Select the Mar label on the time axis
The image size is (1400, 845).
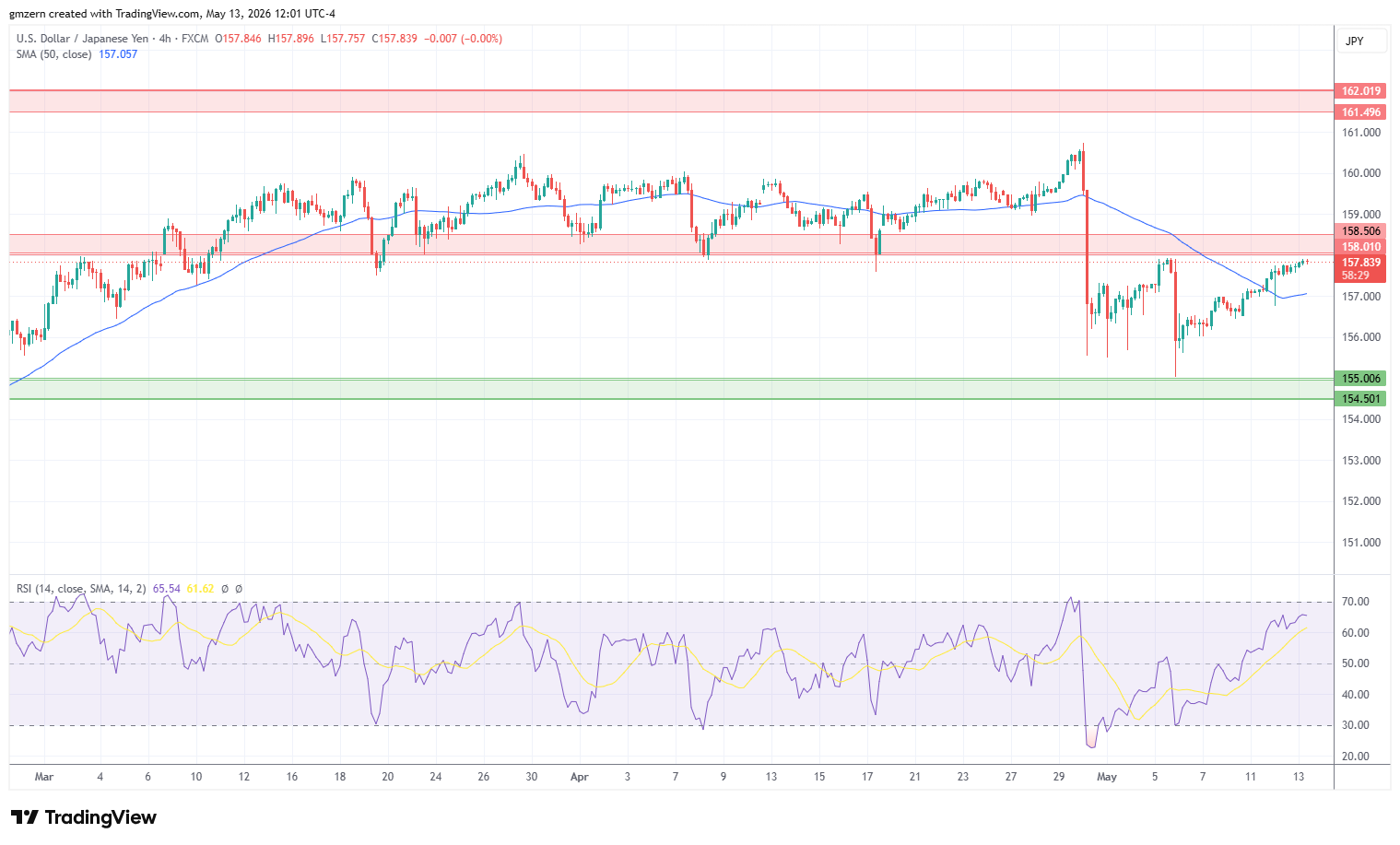(44, 777)
